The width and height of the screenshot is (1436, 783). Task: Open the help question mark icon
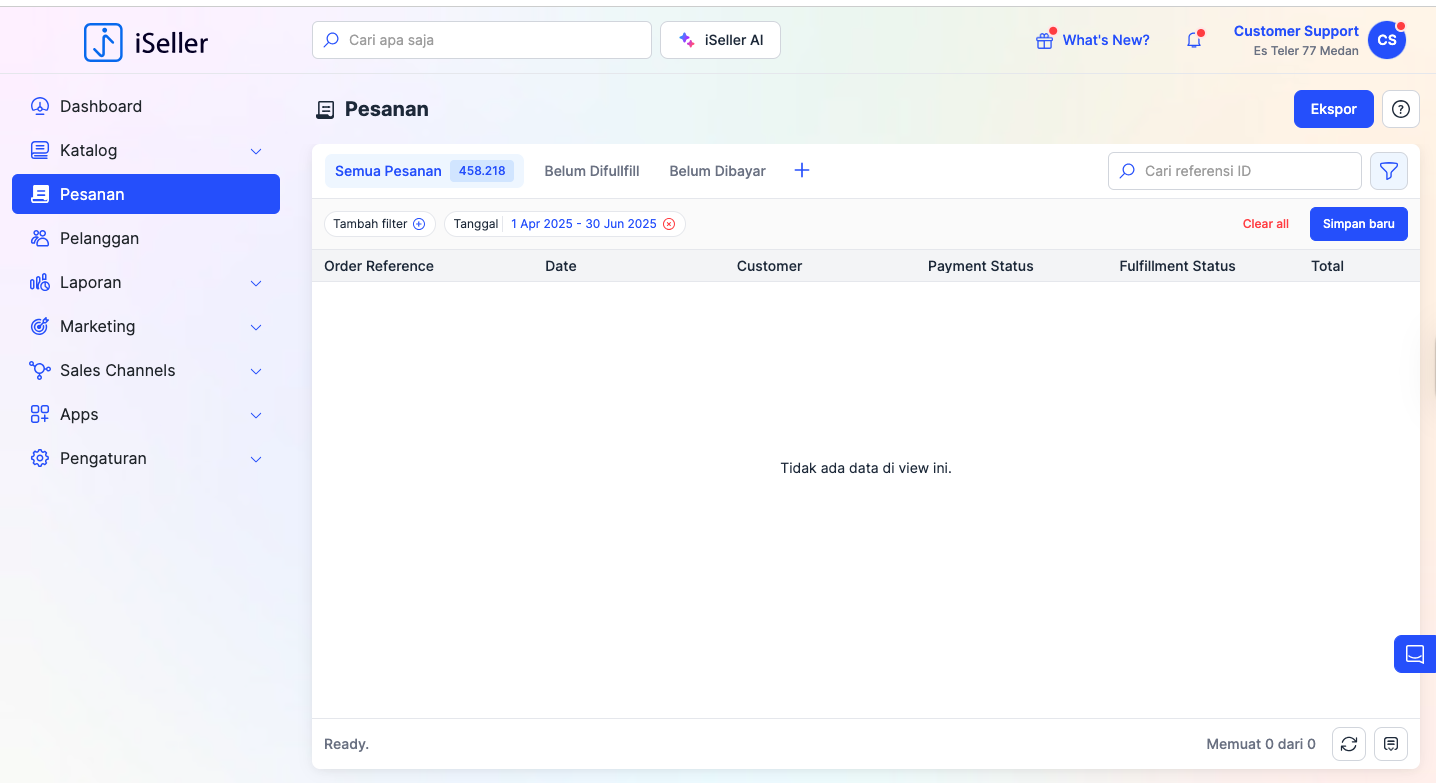click(1400, 109)
